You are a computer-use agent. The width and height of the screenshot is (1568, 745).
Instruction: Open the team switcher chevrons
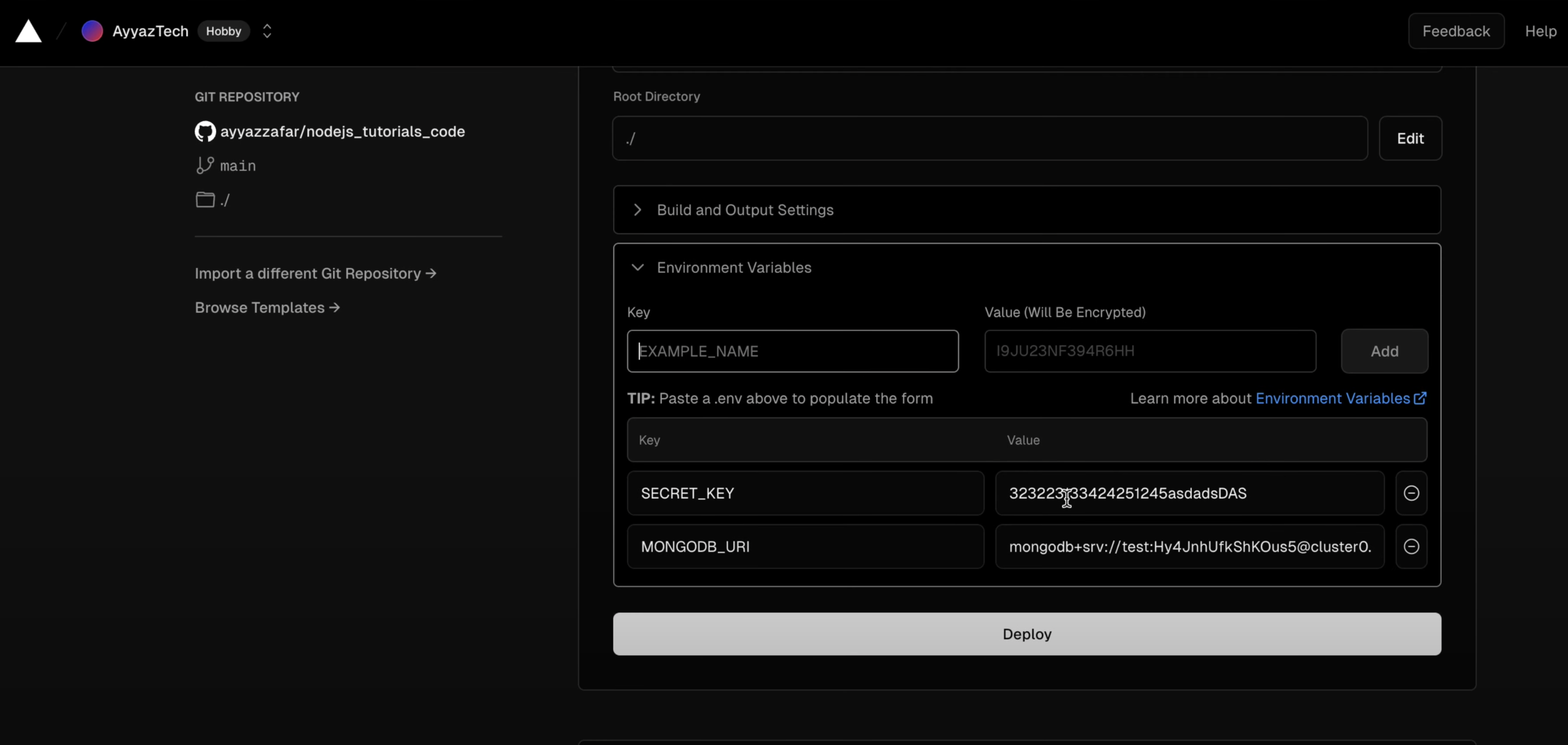click(x=267, y=31)
